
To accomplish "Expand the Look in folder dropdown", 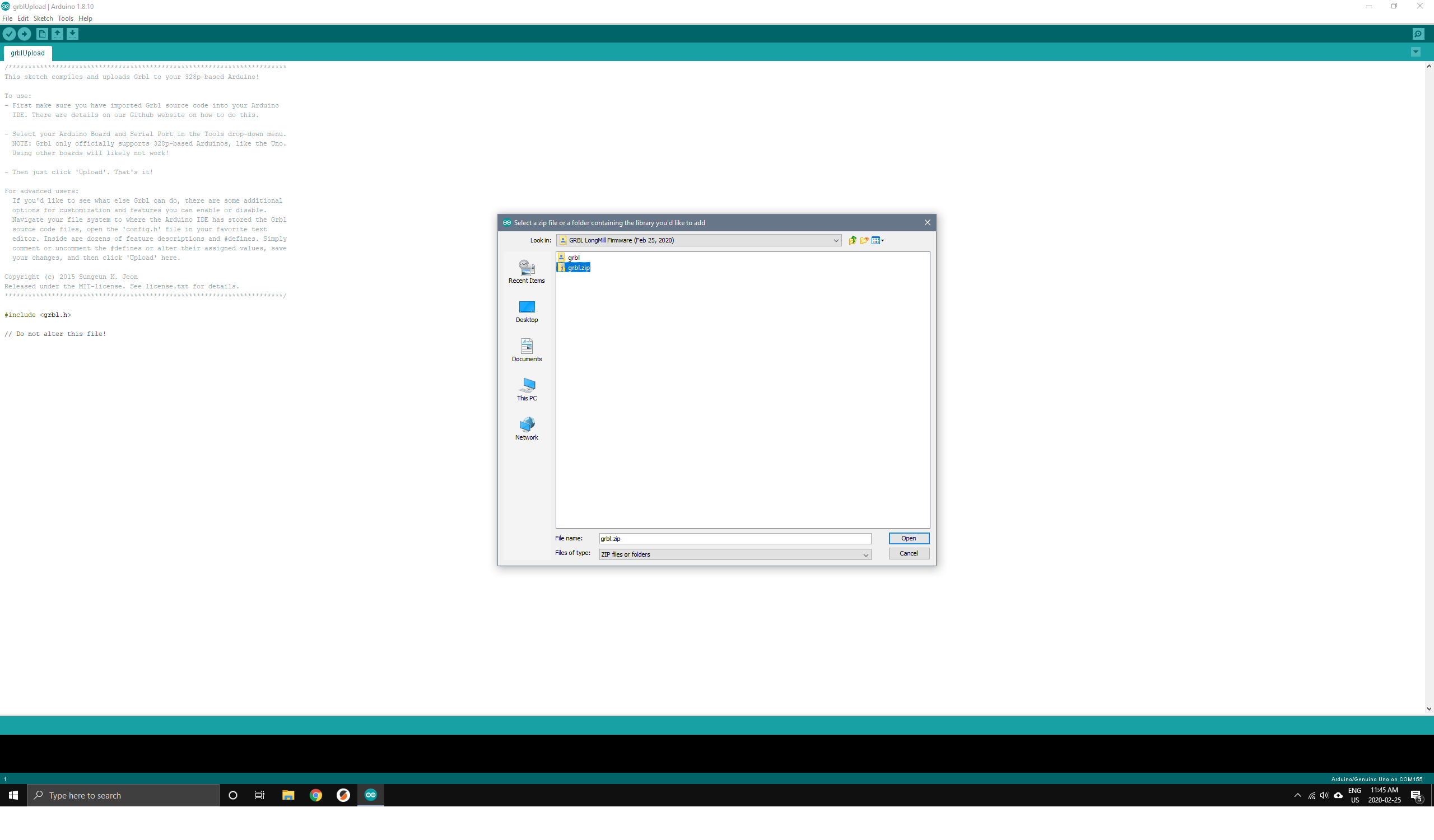I will [836, 241].
